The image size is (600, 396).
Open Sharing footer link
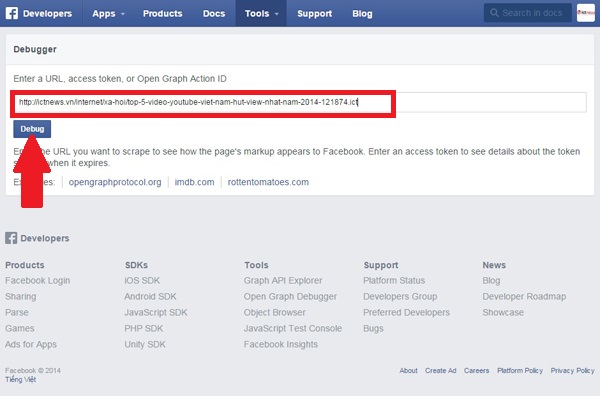[x=21, y=297]
